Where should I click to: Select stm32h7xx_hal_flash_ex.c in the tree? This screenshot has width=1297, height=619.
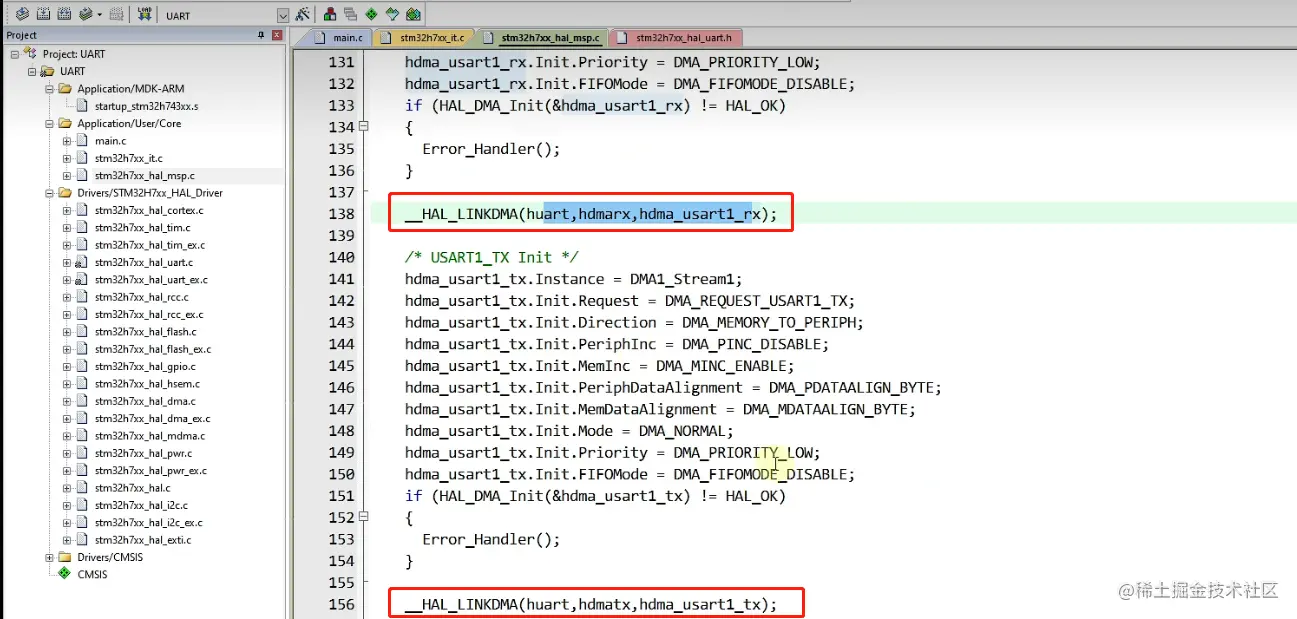click(152, 350)
